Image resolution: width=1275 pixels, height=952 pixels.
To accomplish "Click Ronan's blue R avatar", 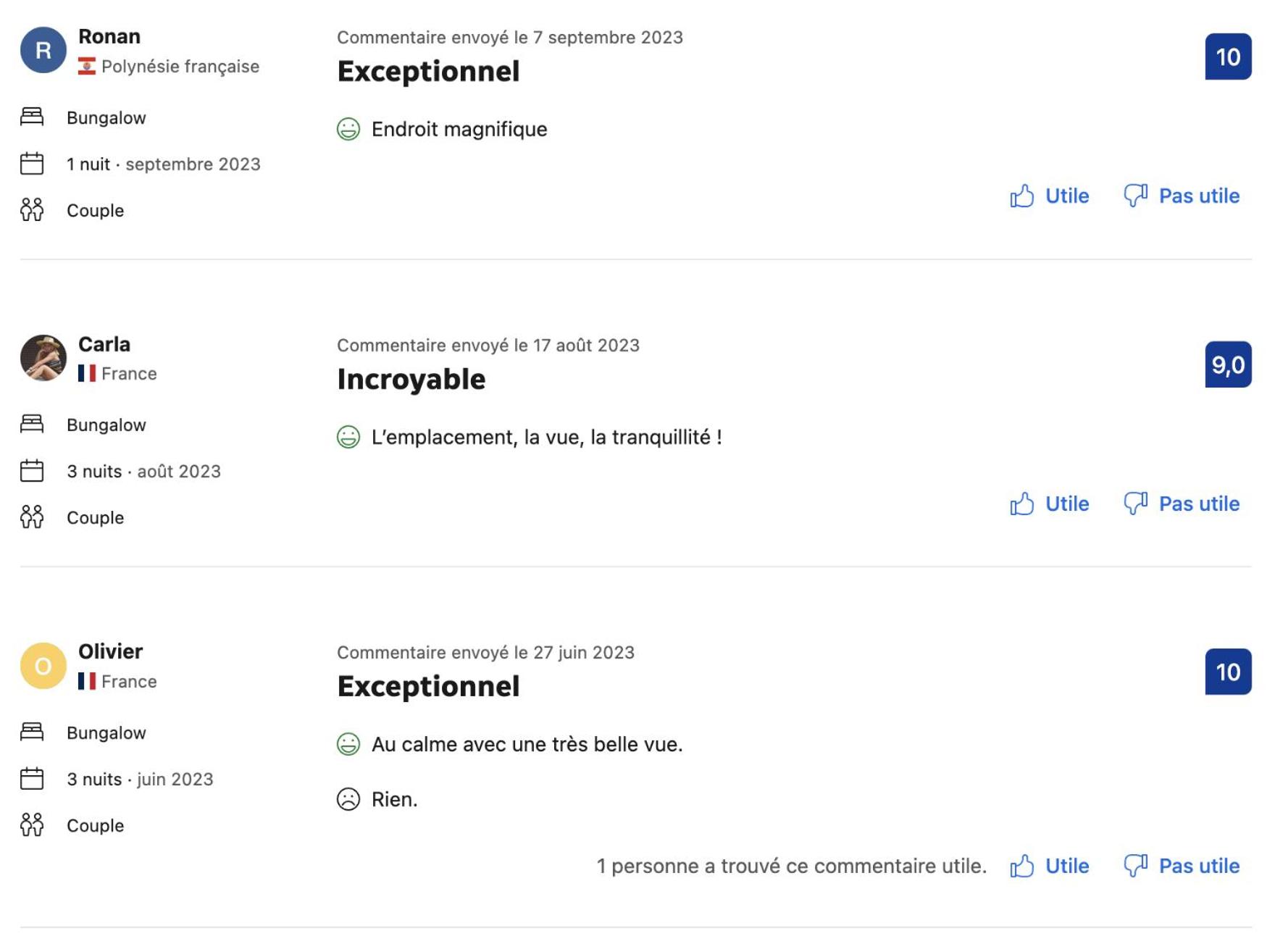I will pos(43,50).
